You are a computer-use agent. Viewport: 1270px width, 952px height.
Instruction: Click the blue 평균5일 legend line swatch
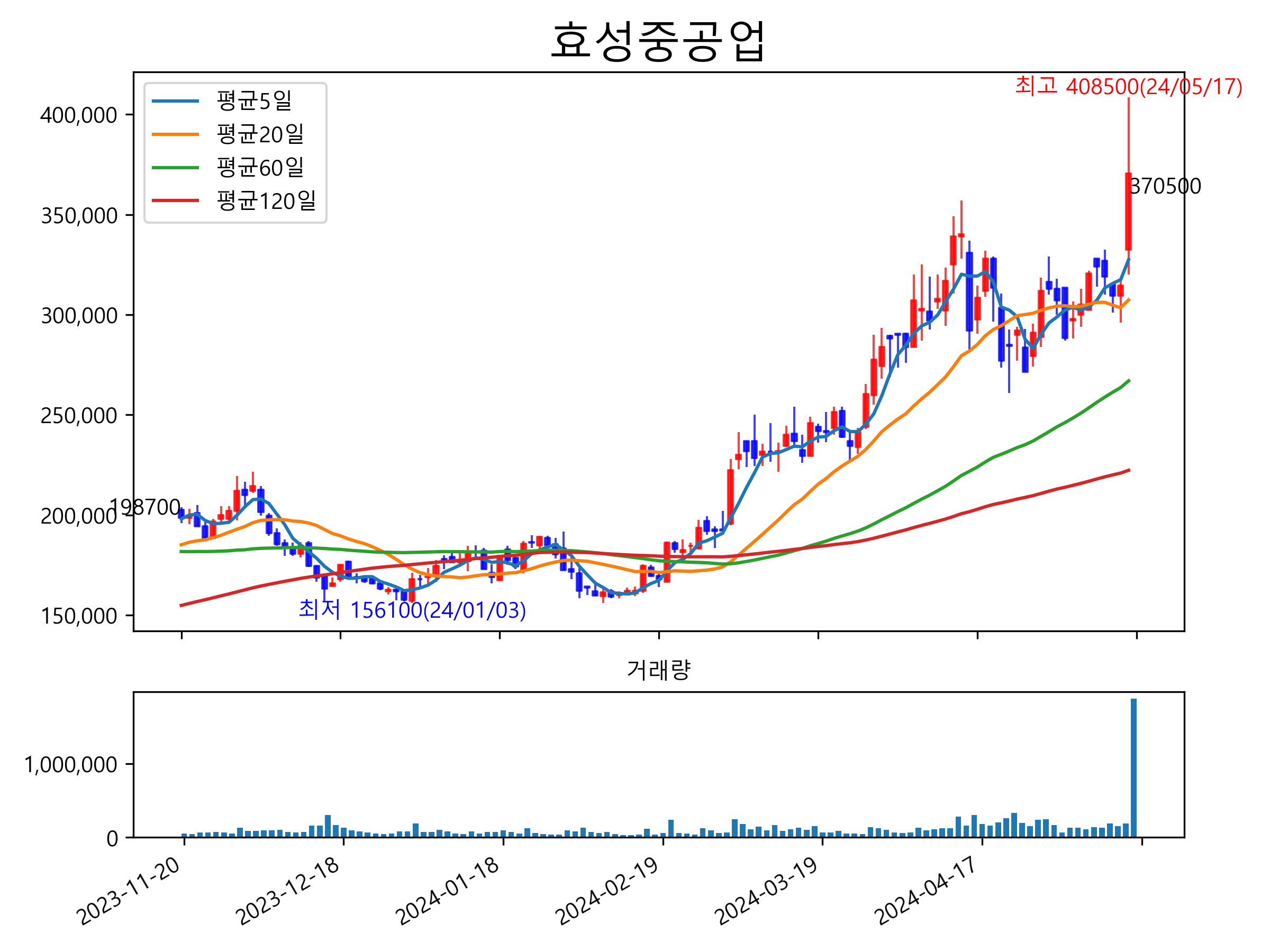coord(175,101)
